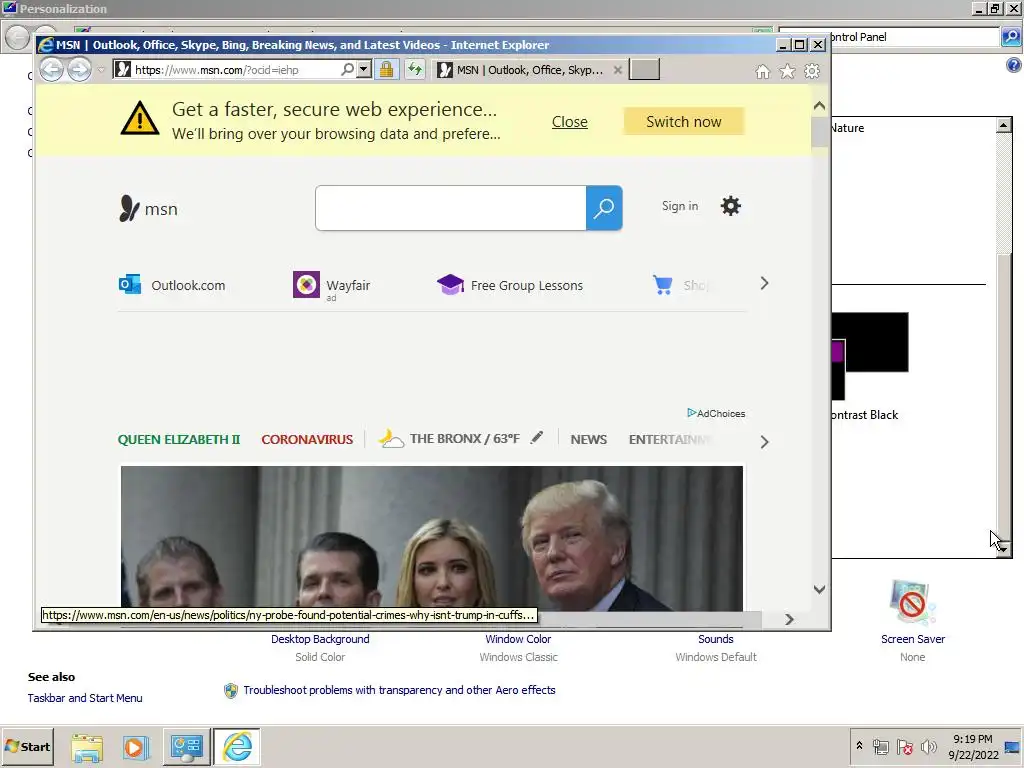Refresh the MSN page
The height and width of the screenshot is (768, 1024).
(x=415, y=69)
